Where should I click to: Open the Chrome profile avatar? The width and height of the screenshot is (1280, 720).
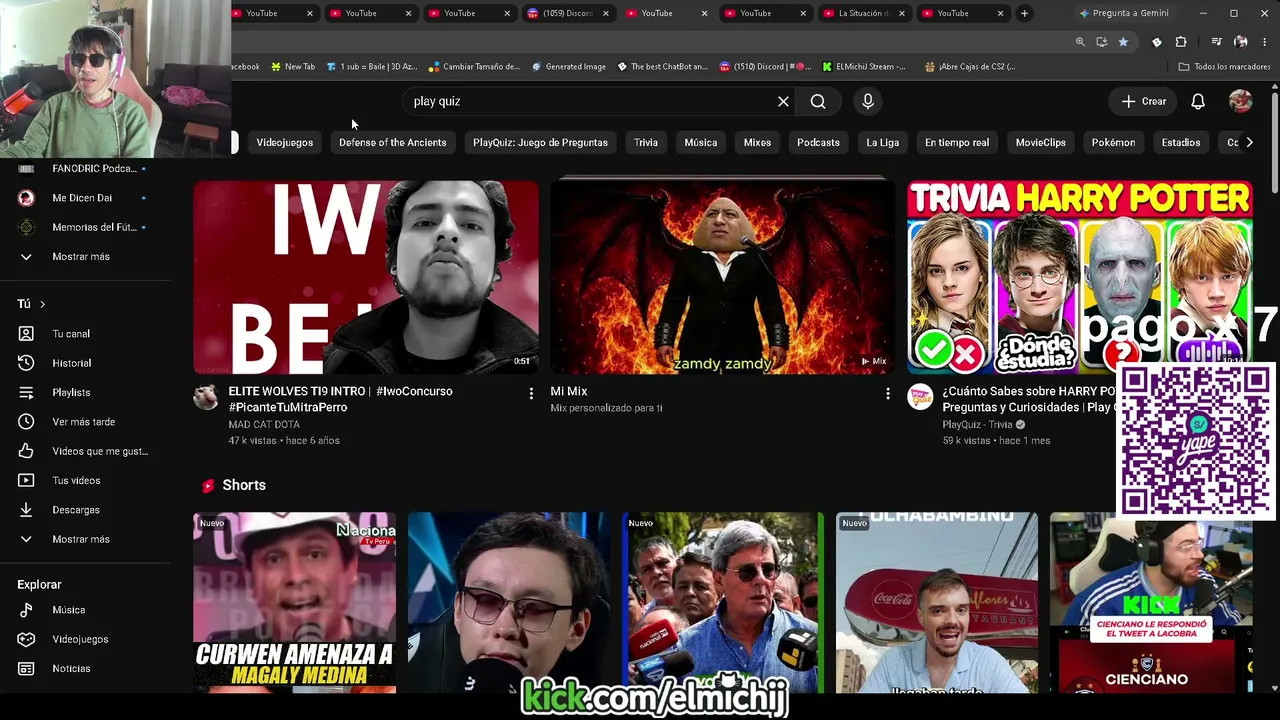pos(1241,42)
